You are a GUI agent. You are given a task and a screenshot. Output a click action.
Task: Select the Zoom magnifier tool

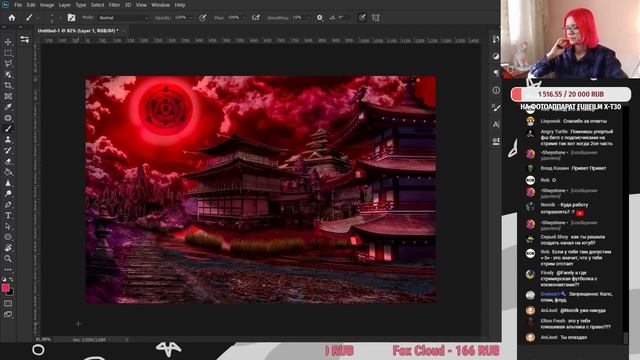pos(8,258)
